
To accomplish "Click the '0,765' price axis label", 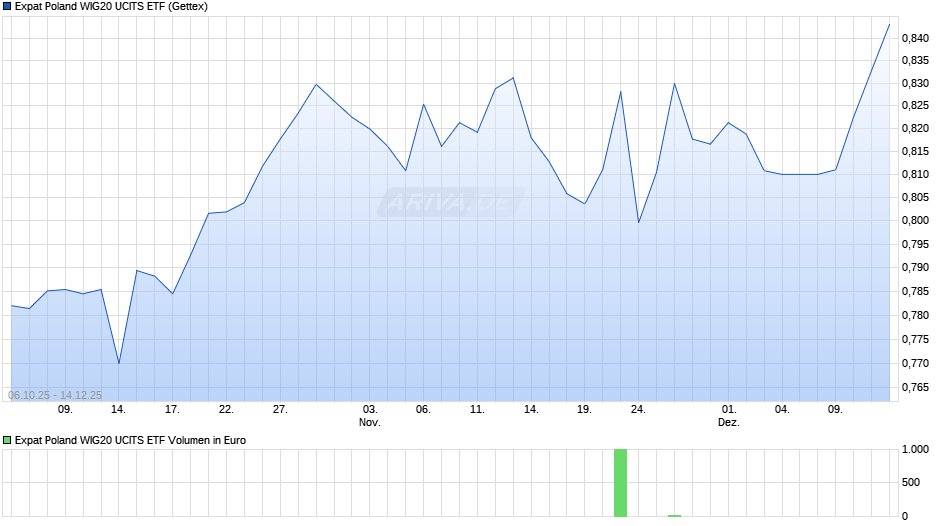I will [915, 387].
